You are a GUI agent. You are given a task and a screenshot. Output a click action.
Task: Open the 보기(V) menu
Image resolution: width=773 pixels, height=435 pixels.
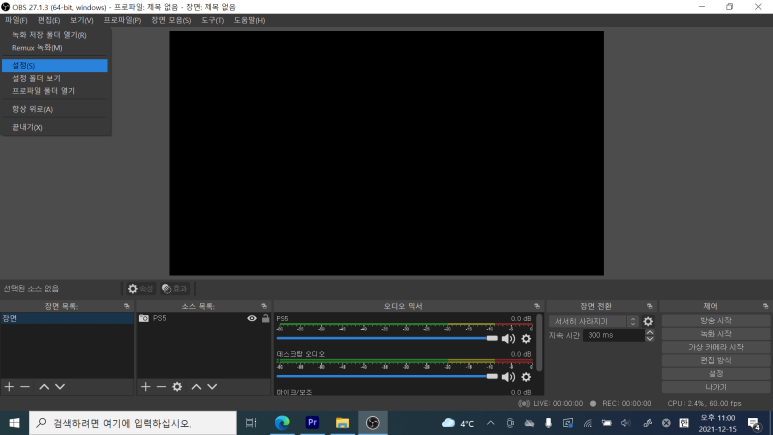pyautogui.click(x=81, y=20)
